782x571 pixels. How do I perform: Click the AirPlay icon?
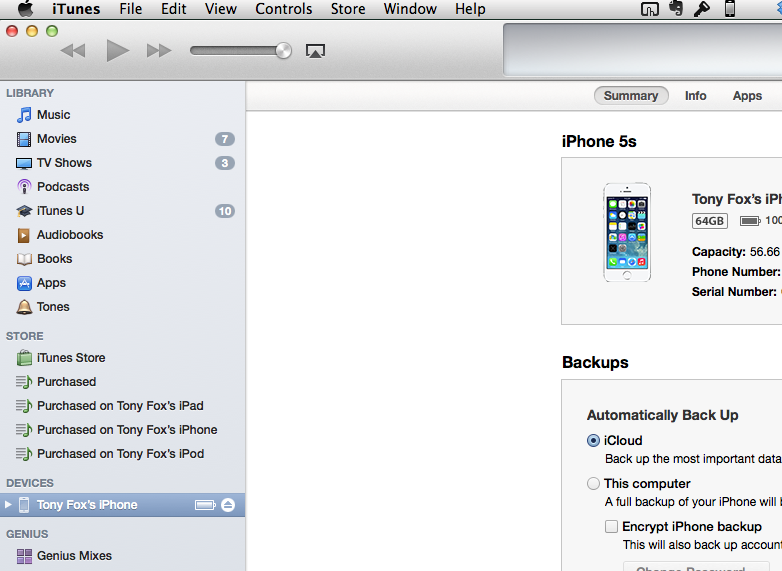[315, 51]
